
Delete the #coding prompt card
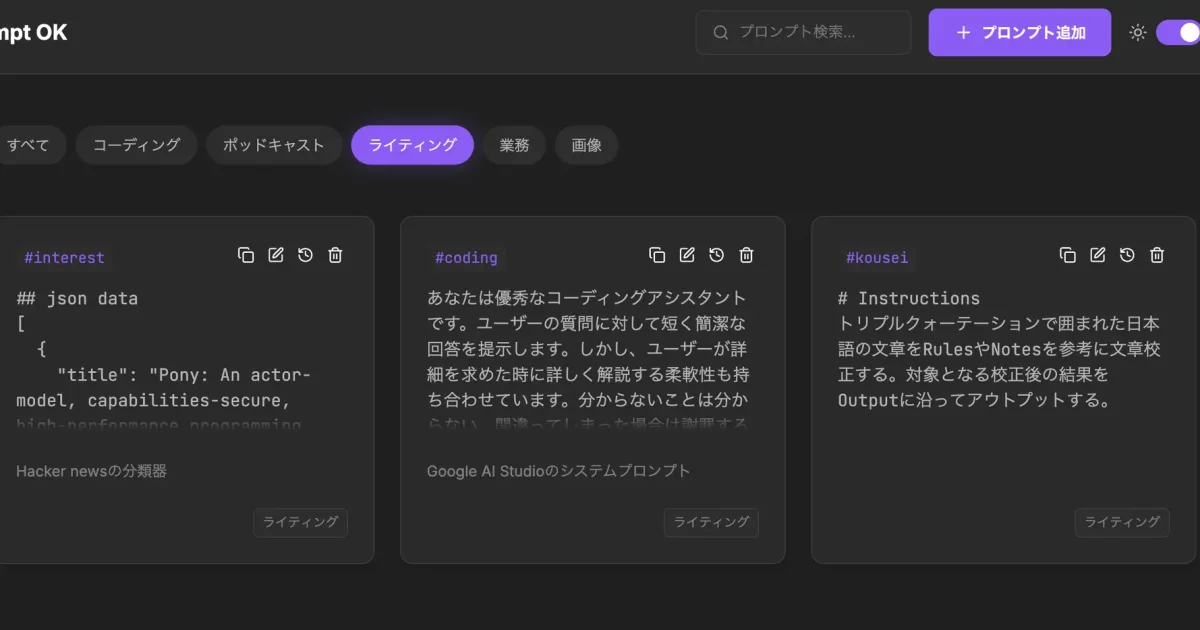[x=747, y=255]
